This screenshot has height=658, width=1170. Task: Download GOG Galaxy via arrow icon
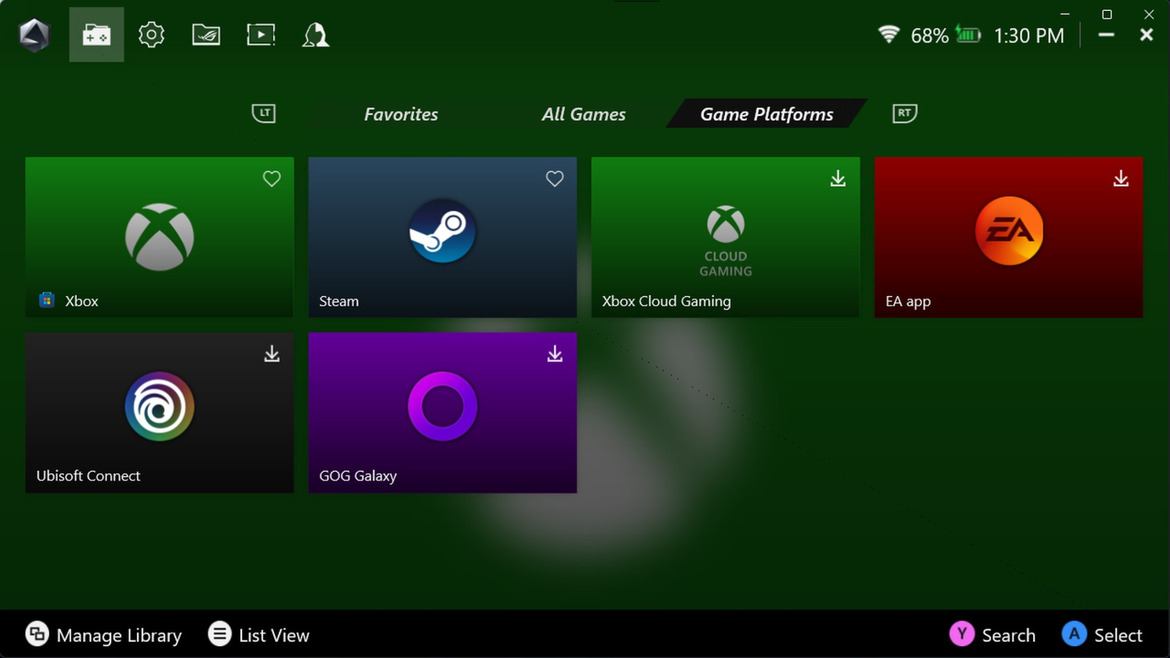tap(554, 354)
